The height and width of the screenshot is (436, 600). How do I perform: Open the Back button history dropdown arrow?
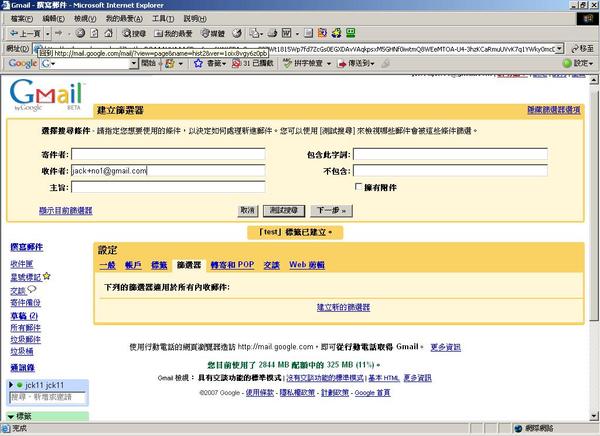pyautogui.click(x=47, y=34)
